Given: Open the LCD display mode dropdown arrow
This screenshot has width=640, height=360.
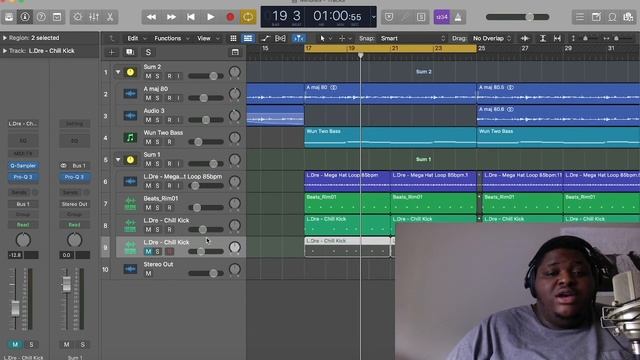Looking at the screenshot, I should click(x=373, y=17).
